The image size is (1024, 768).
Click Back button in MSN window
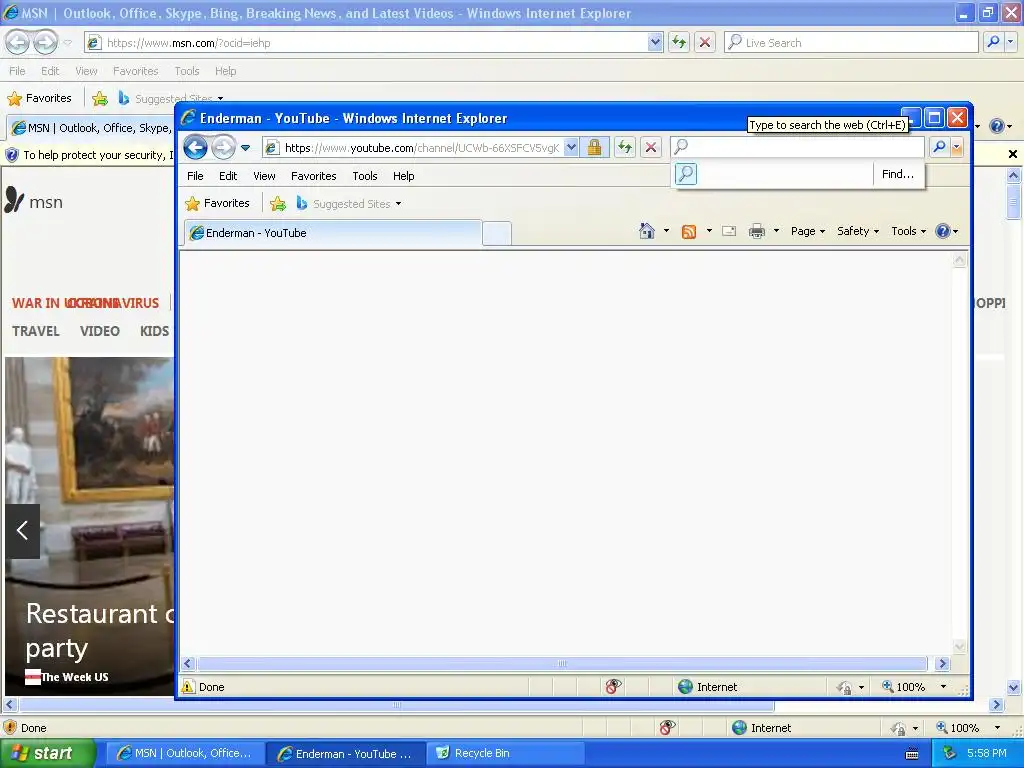pos(18,42)
